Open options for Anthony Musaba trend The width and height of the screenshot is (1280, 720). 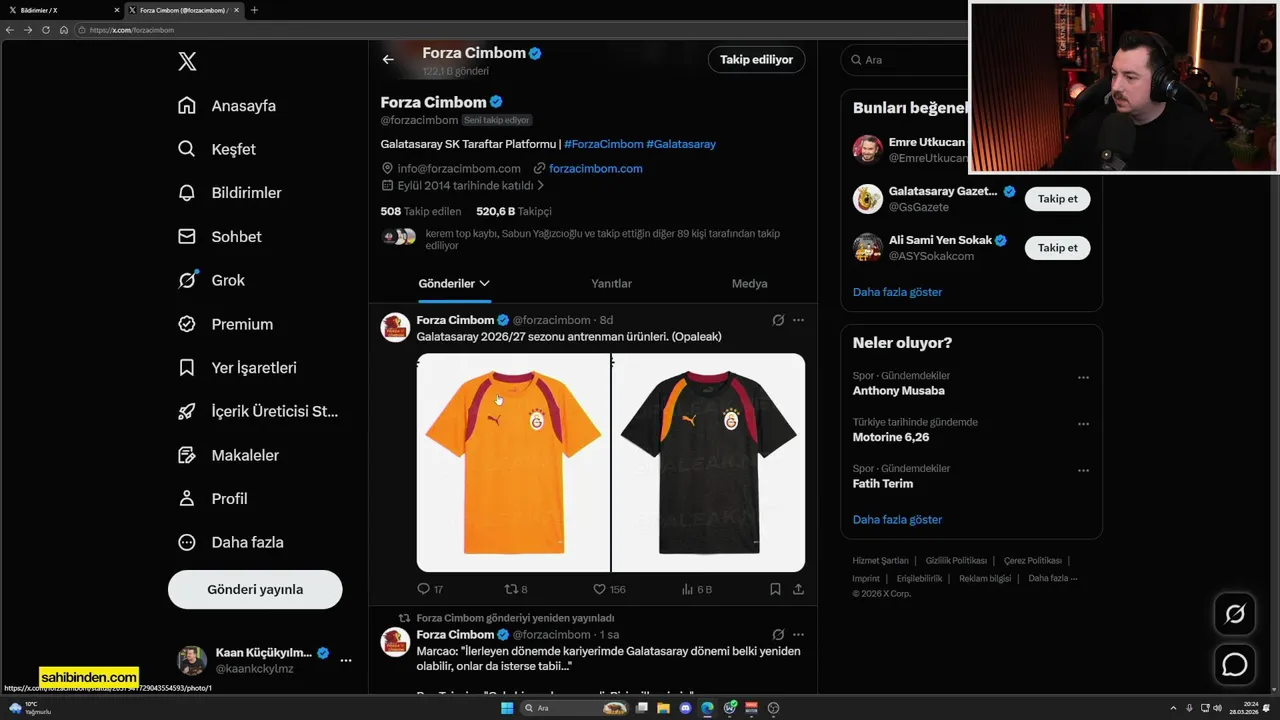[1083, 378]
